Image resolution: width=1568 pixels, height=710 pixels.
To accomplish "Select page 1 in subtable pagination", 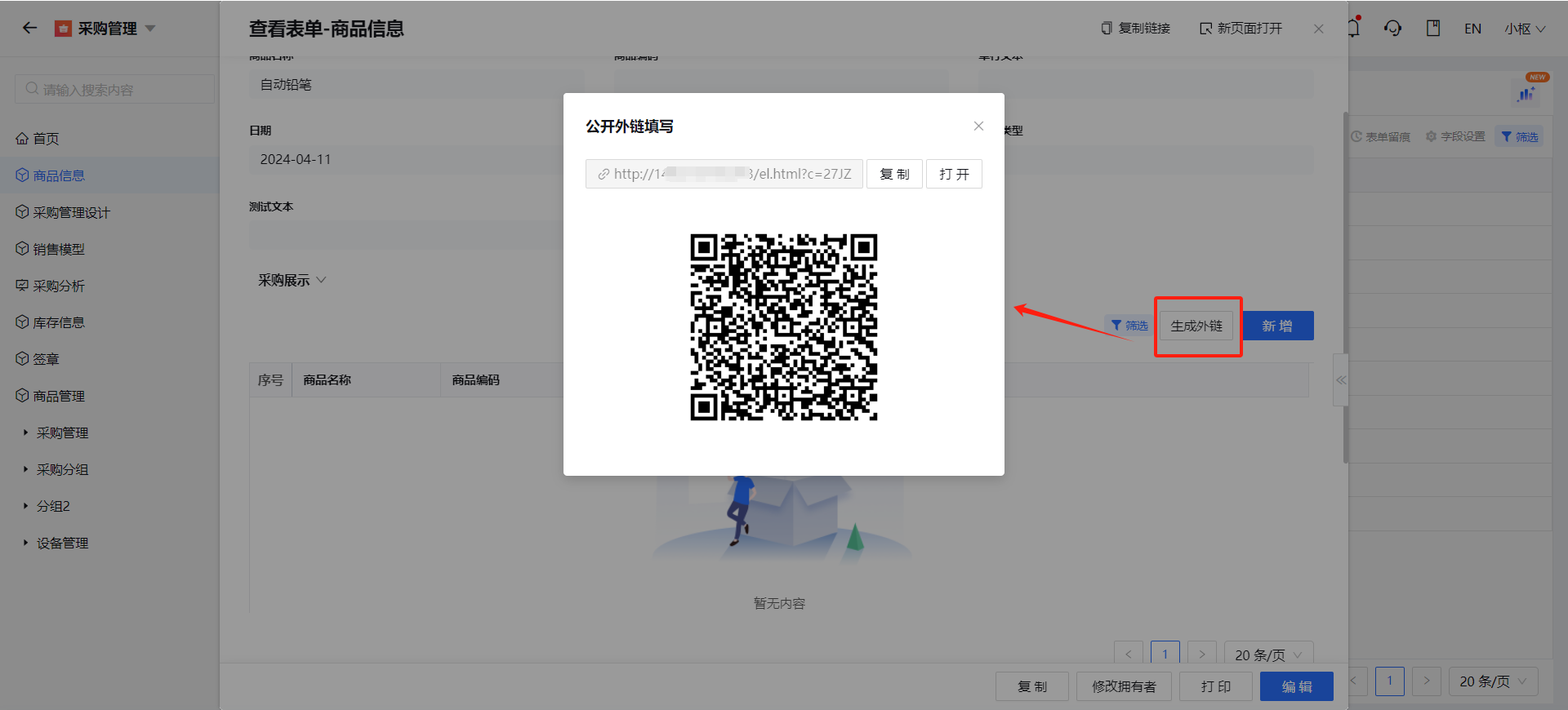I will tap(1165, 654).
